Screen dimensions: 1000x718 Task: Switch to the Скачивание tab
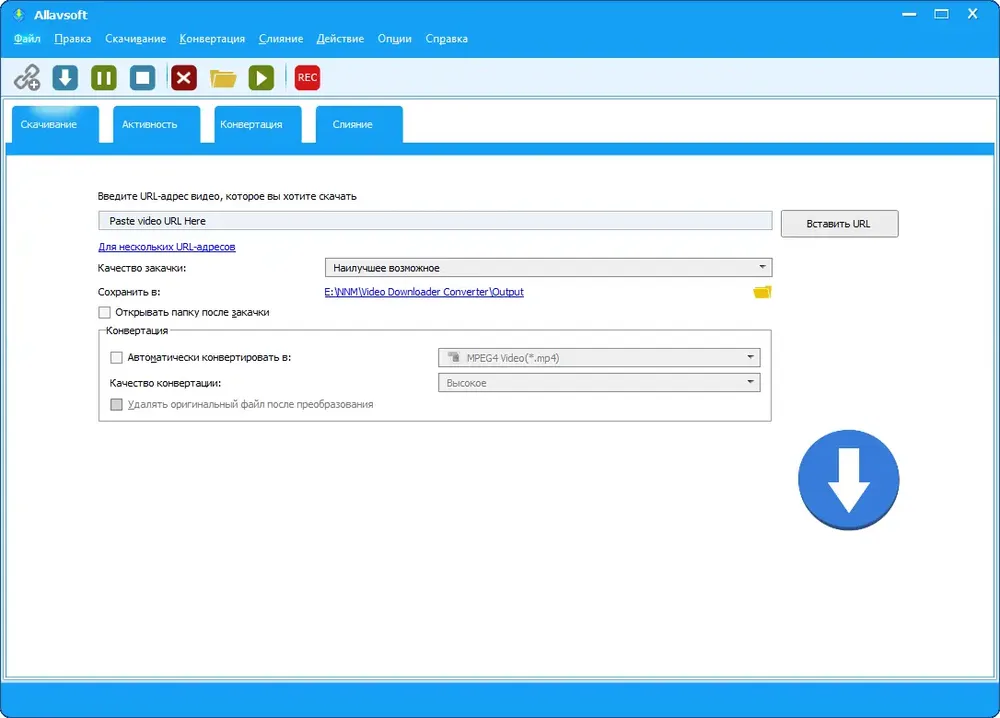55,124
